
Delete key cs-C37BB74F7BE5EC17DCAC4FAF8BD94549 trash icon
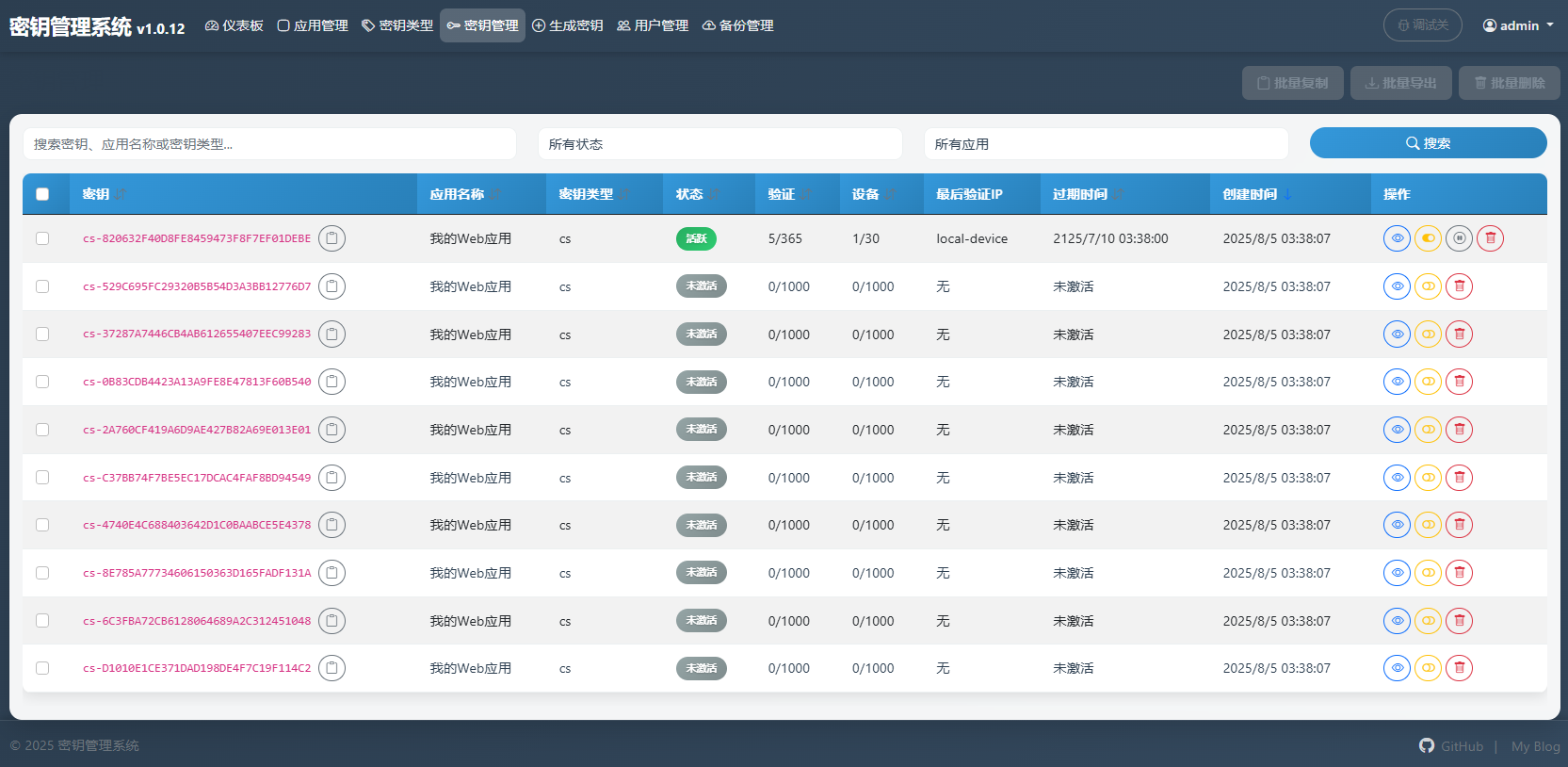[1459, 478]
